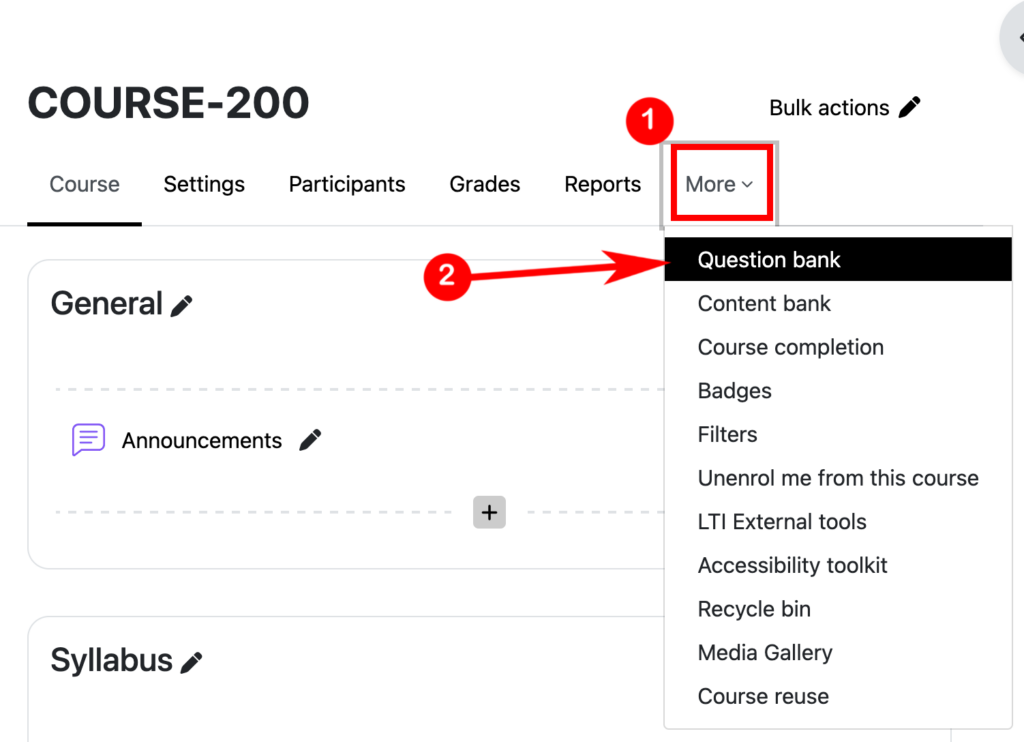Image resolution: width=1024 pixels, height=742 pixels.
Task: Go to the Participants tab
Action: pyautogui.click(x=347, y=184)
